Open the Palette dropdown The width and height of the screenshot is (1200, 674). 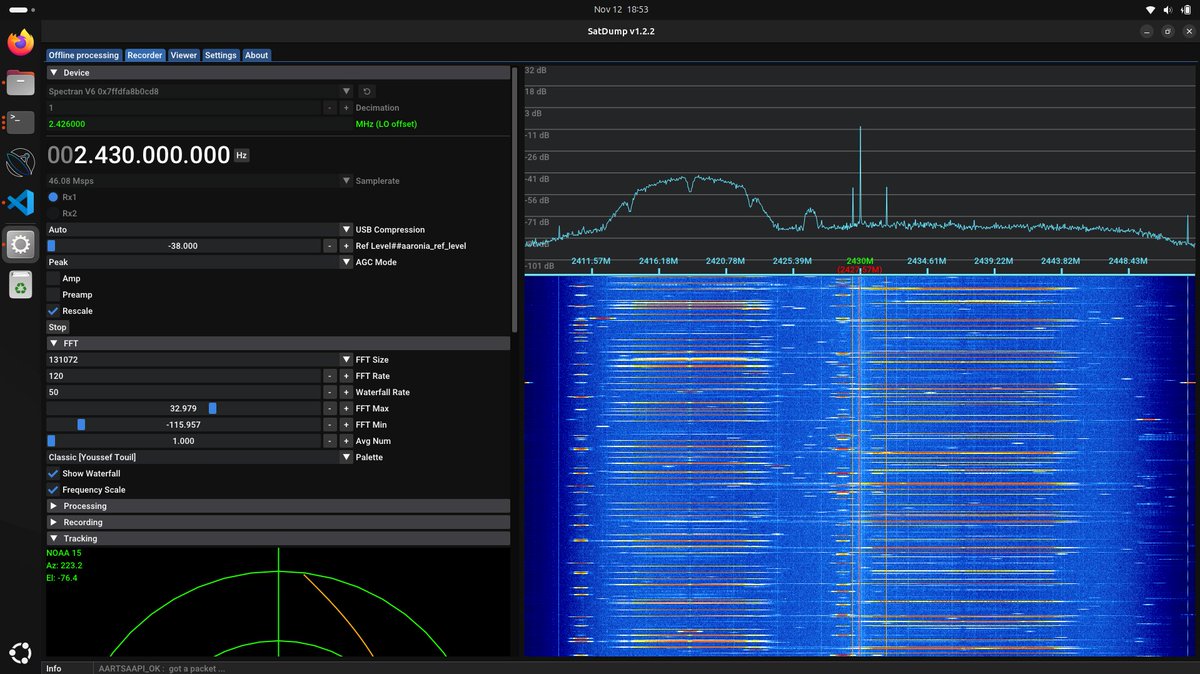coord(200,457)
